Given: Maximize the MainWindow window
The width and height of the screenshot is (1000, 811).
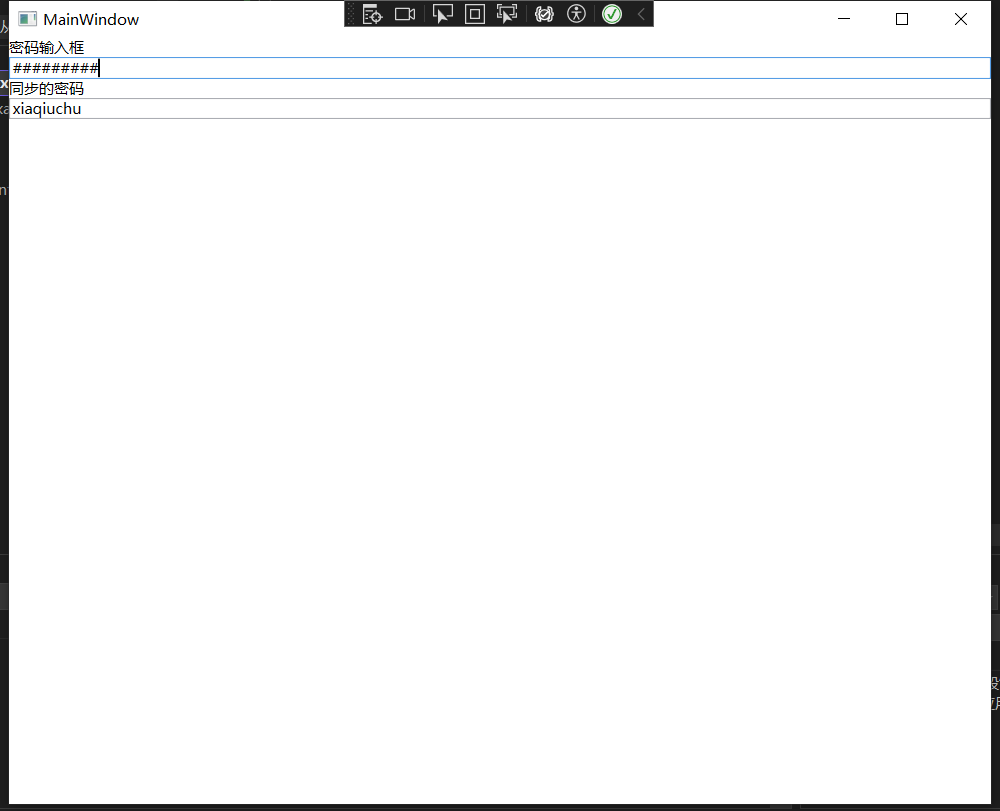Looking at the screenshot, I should (x=902, y=19).
